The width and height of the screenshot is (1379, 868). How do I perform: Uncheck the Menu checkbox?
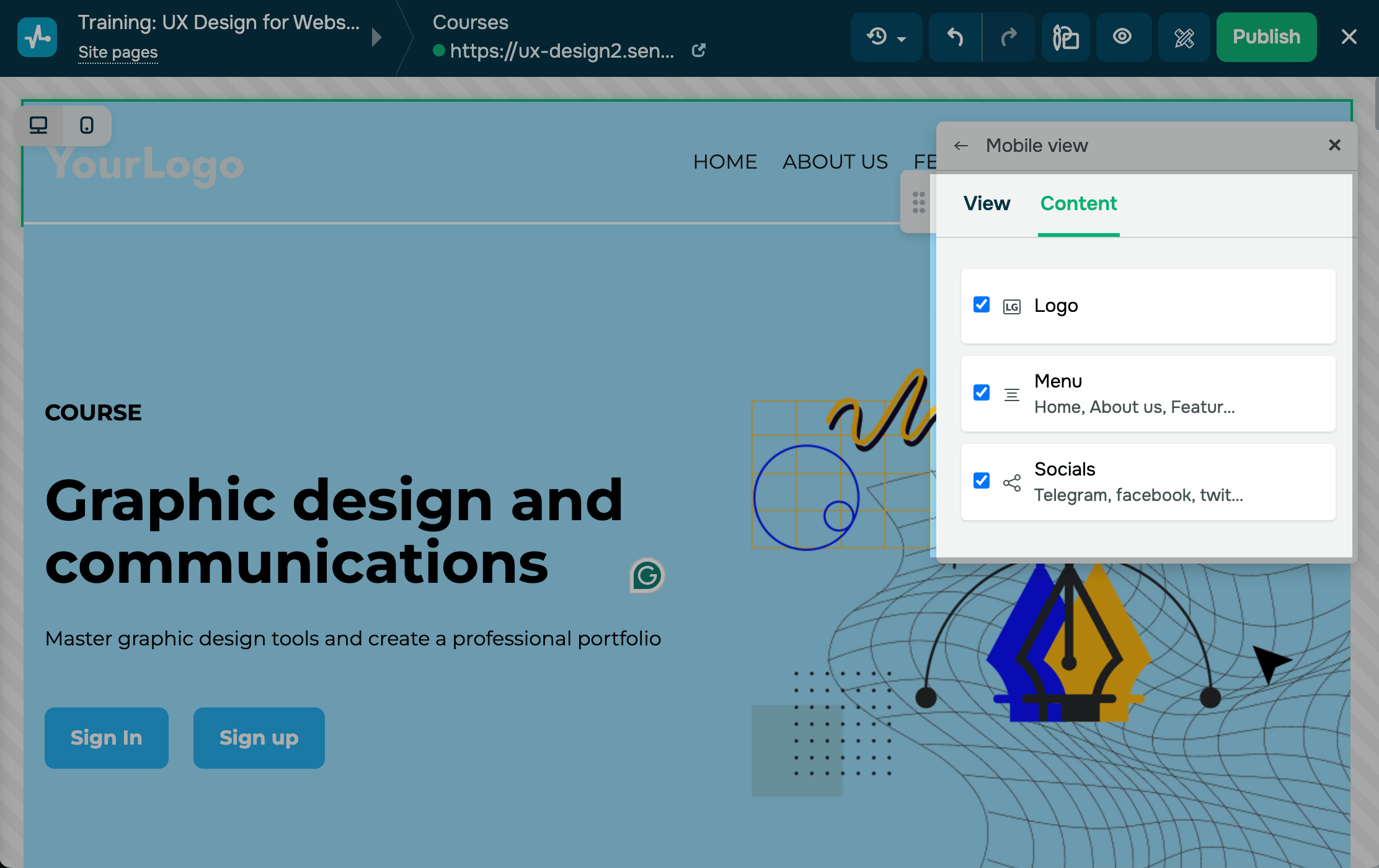pos(982,393)
